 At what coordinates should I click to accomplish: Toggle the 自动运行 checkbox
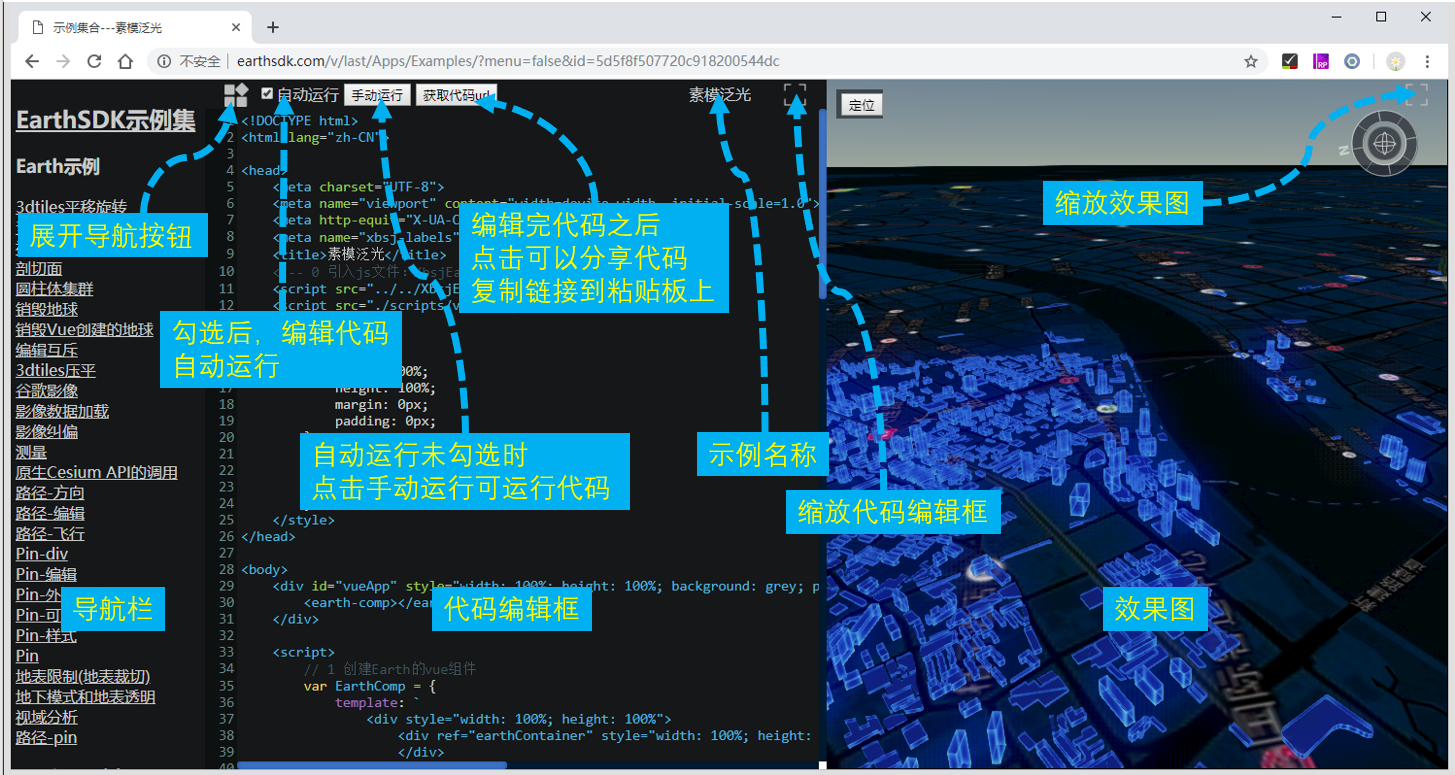pos(267,94)
